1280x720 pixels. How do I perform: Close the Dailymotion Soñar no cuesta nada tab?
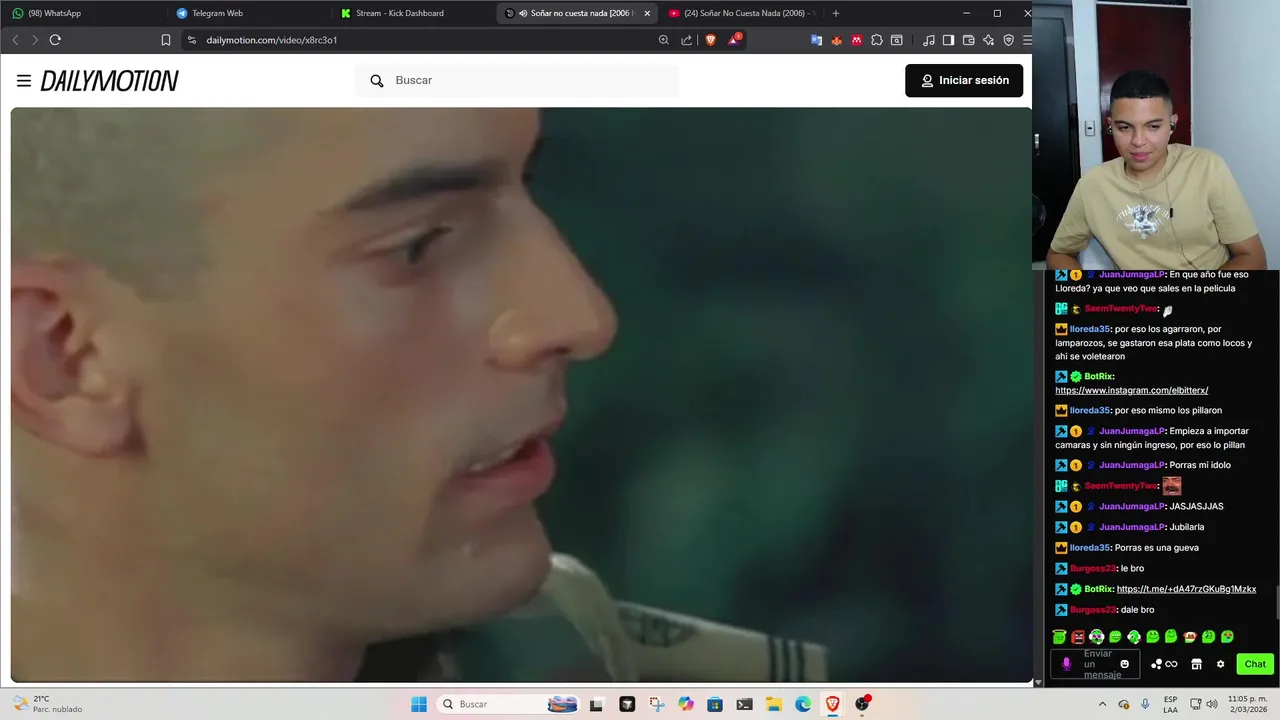tap(647, 13)
